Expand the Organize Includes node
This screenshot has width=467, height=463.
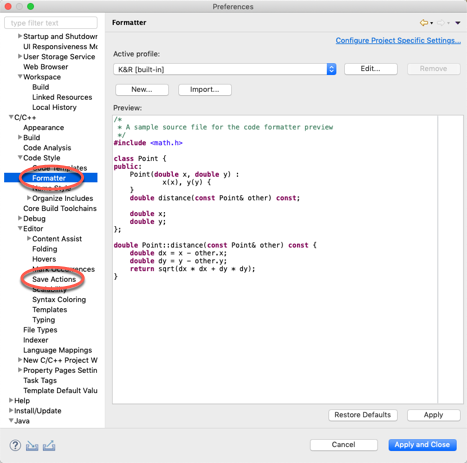pyautogui.click(x=29, y=198)
